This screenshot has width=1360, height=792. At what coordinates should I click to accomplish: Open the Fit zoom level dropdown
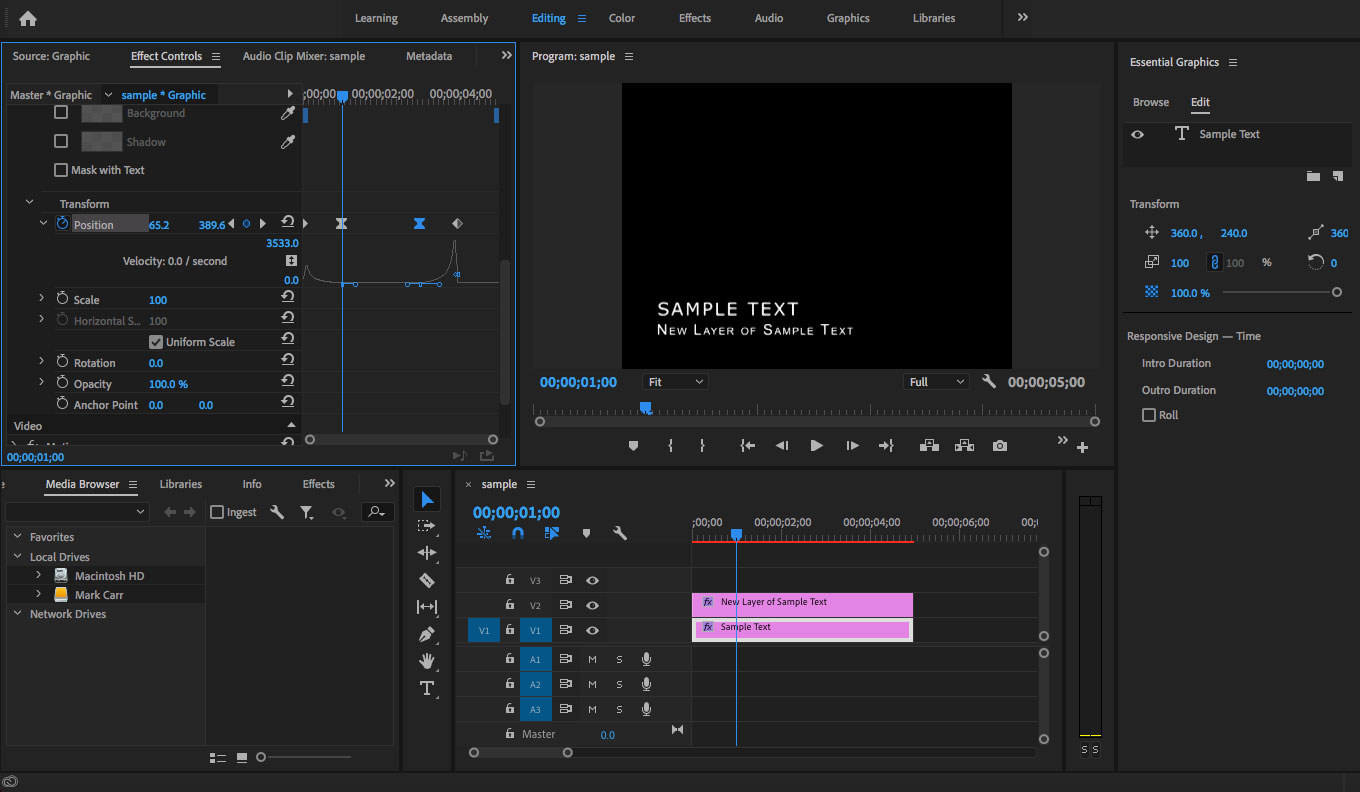[x=674, y=381]
